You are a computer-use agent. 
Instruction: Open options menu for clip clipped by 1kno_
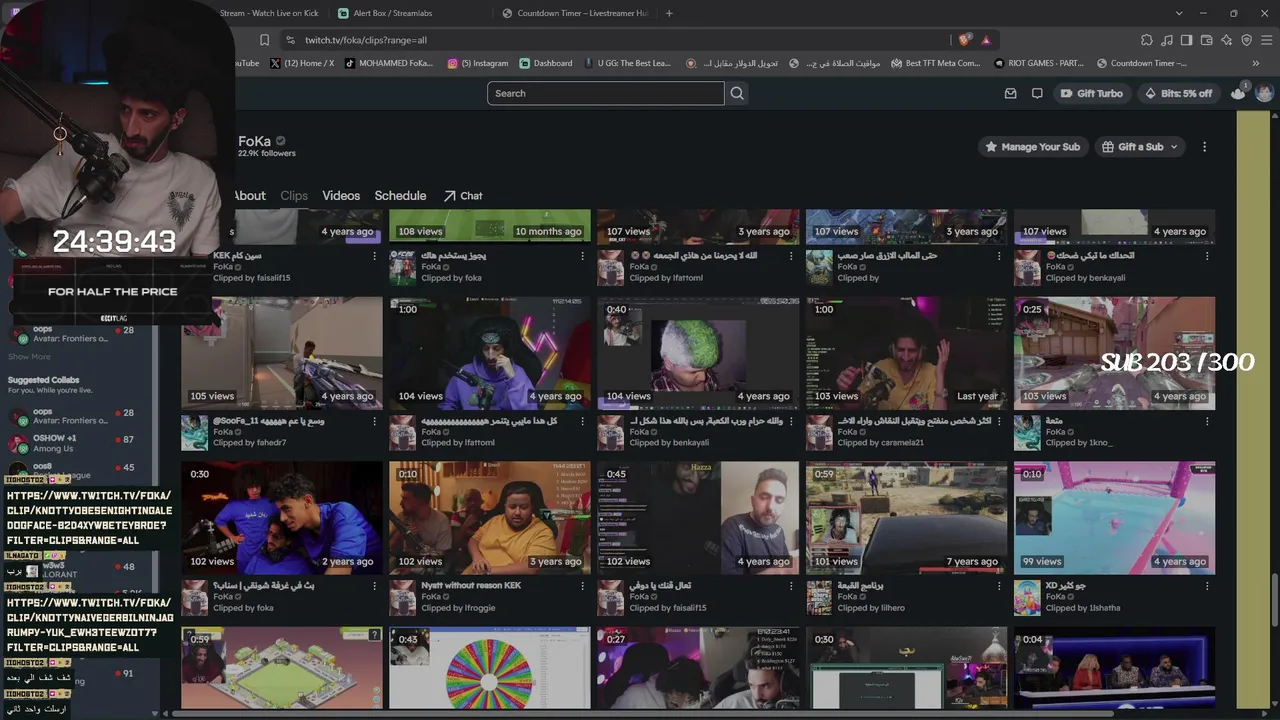(x=1208, y=421)
